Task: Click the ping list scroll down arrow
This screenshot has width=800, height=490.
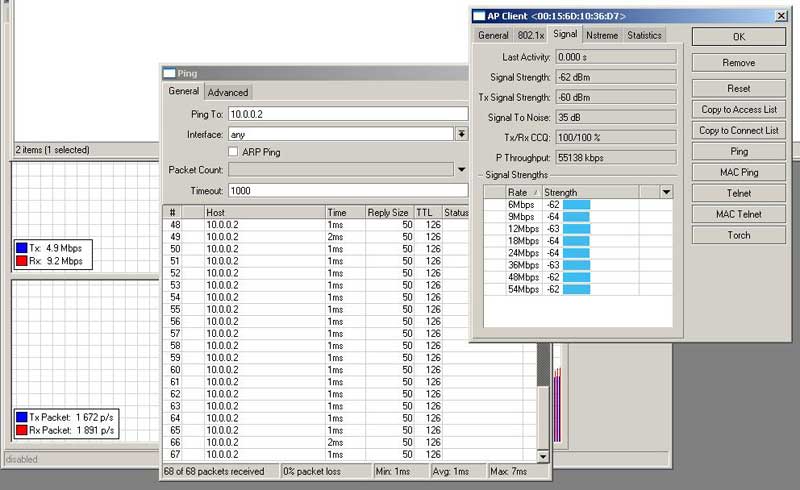Action: coord(543,456)
